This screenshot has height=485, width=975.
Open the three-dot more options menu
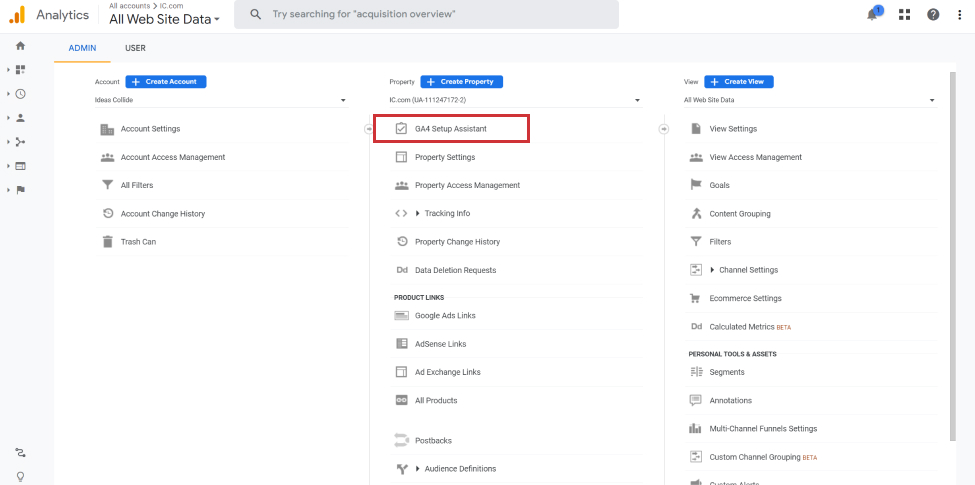pos(960,15)
